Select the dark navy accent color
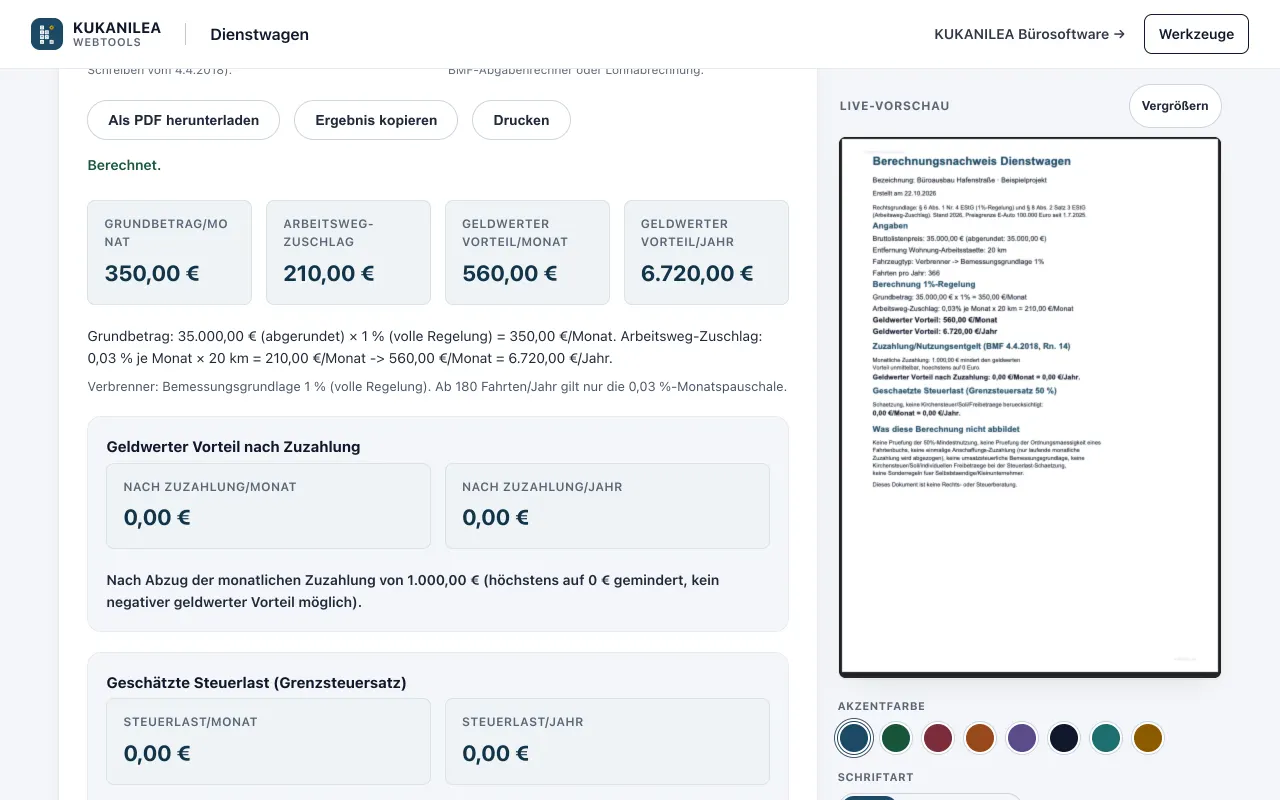 click(1064, 738)
